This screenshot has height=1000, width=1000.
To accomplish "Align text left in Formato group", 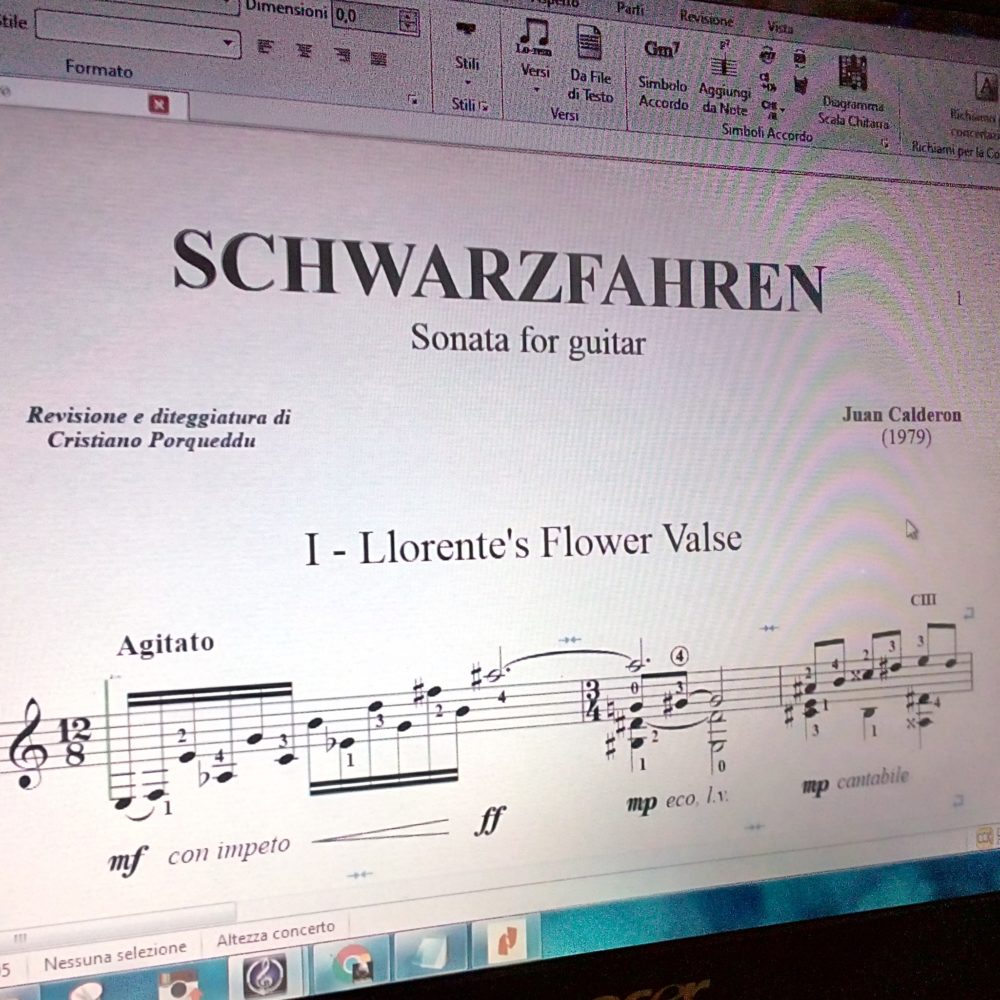I will 265,46.
